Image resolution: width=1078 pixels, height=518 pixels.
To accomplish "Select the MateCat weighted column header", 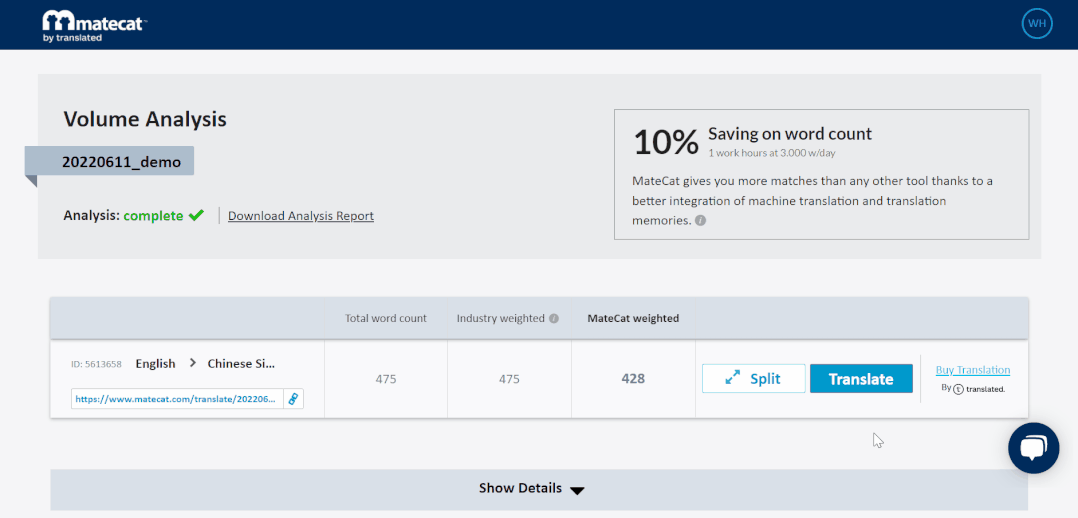I will (633, 319).
